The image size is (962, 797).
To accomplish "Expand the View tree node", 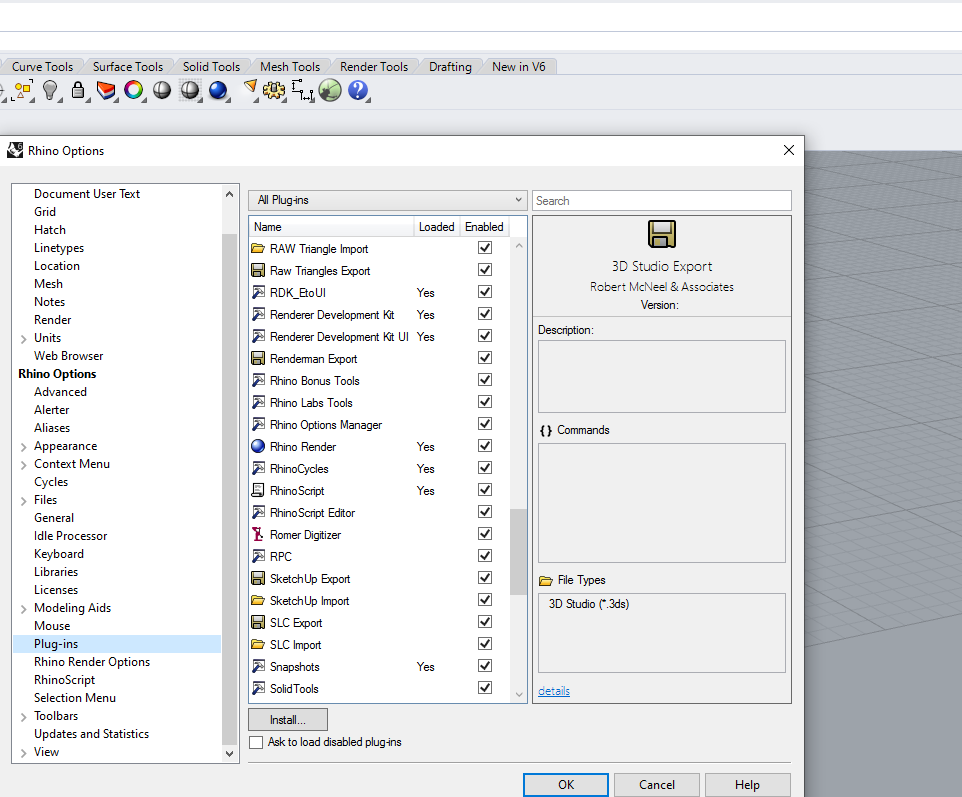I will pyautogui.click(x=23, y=753).
